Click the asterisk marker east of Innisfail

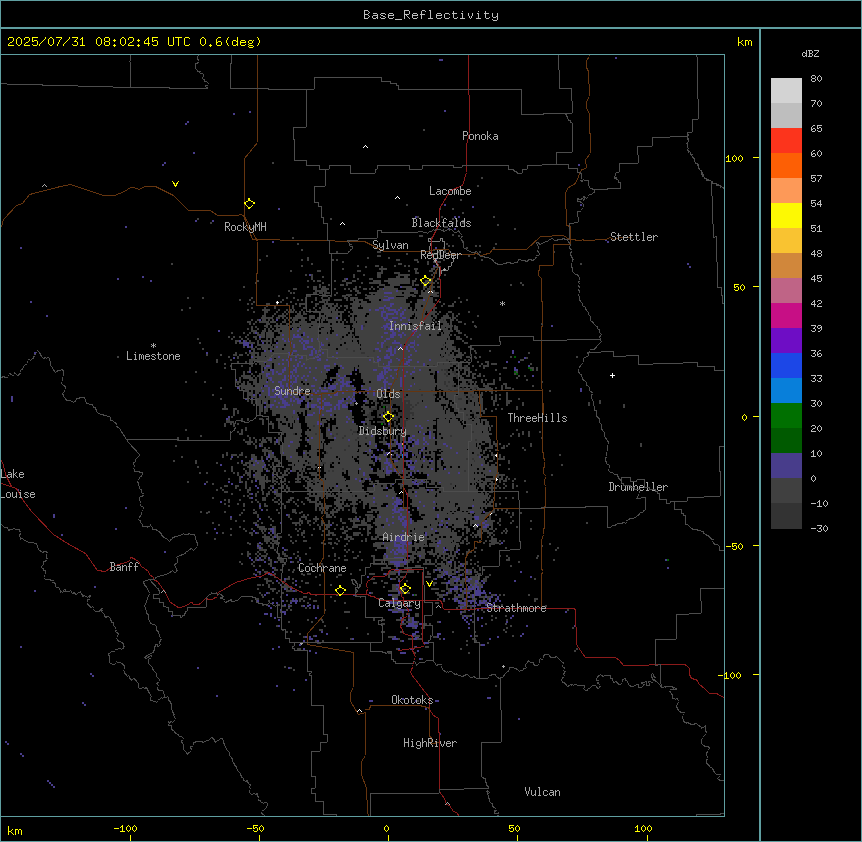[502, 303]
